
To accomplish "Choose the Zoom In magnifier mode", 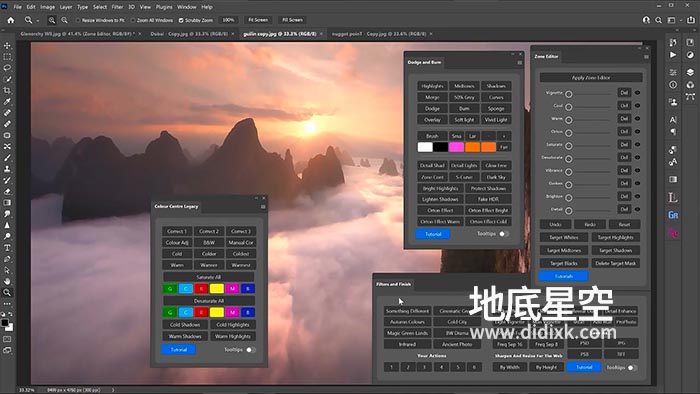I will (x=52, y=20).
